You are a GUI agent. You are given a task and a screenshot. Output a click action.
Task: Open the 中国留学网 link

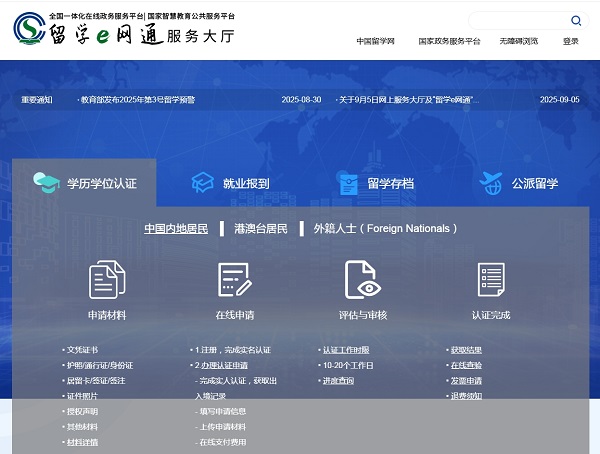coord(375,41)
